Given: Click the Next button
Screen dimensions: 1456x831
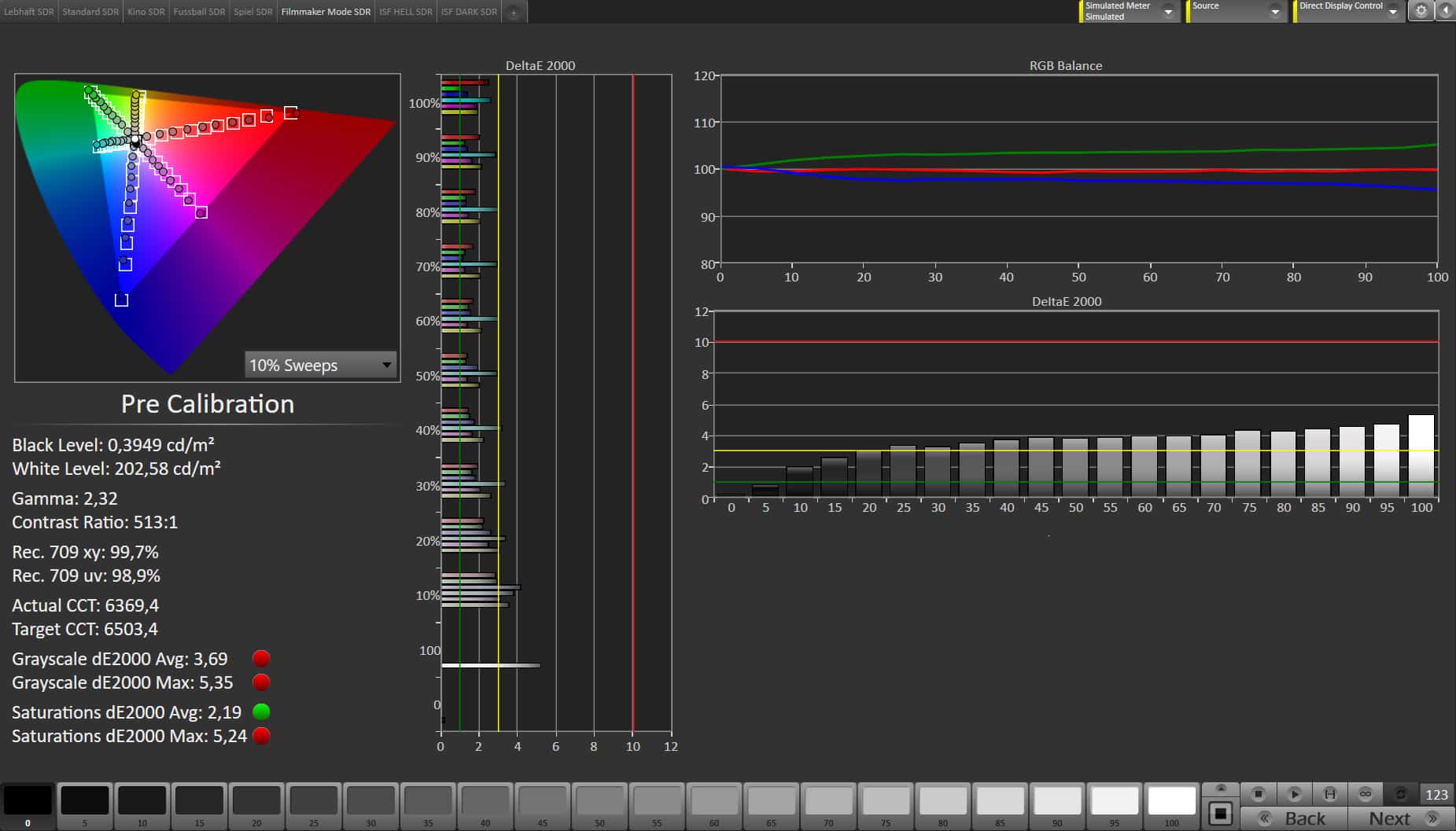Looking at the screenshot, I should pyautogui.click(x=1401, y=818).
